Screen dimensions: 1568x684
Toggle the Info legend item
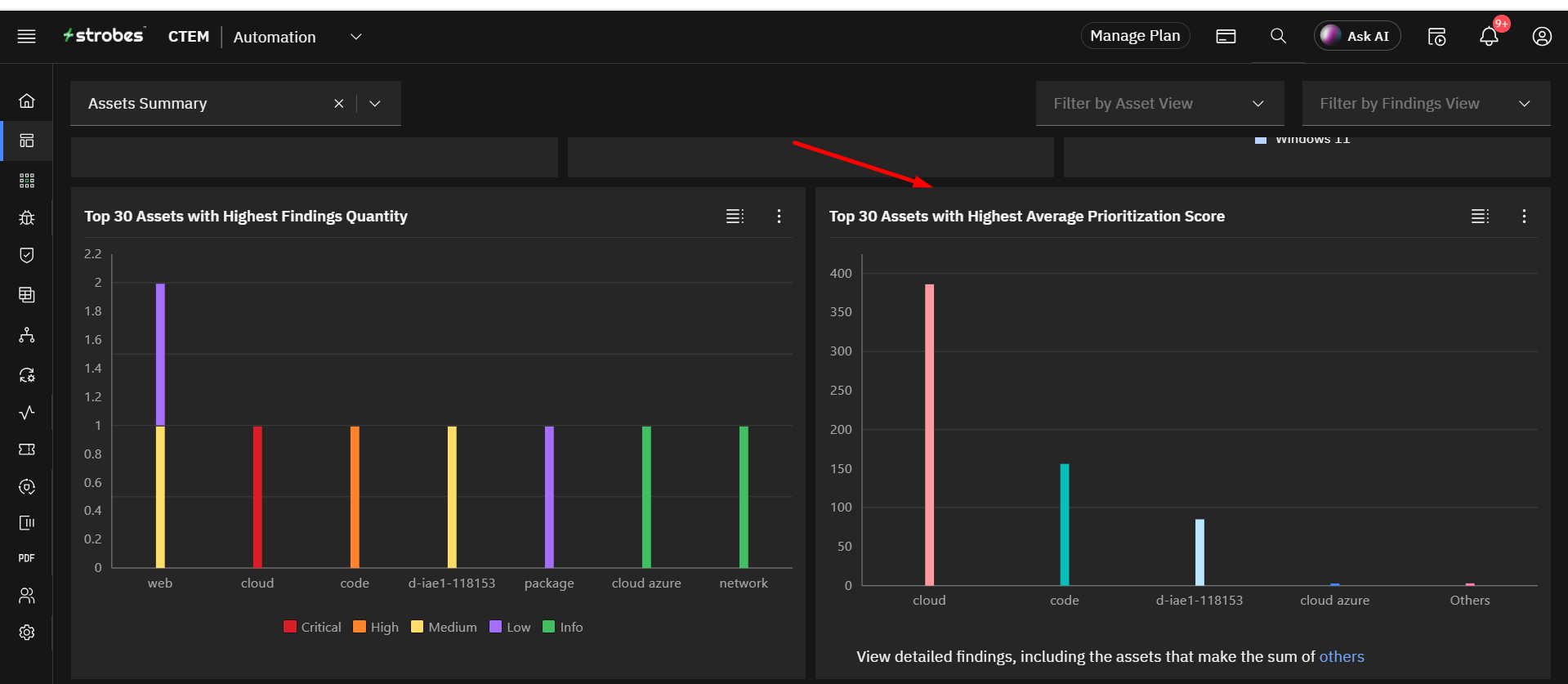(563, 627)
